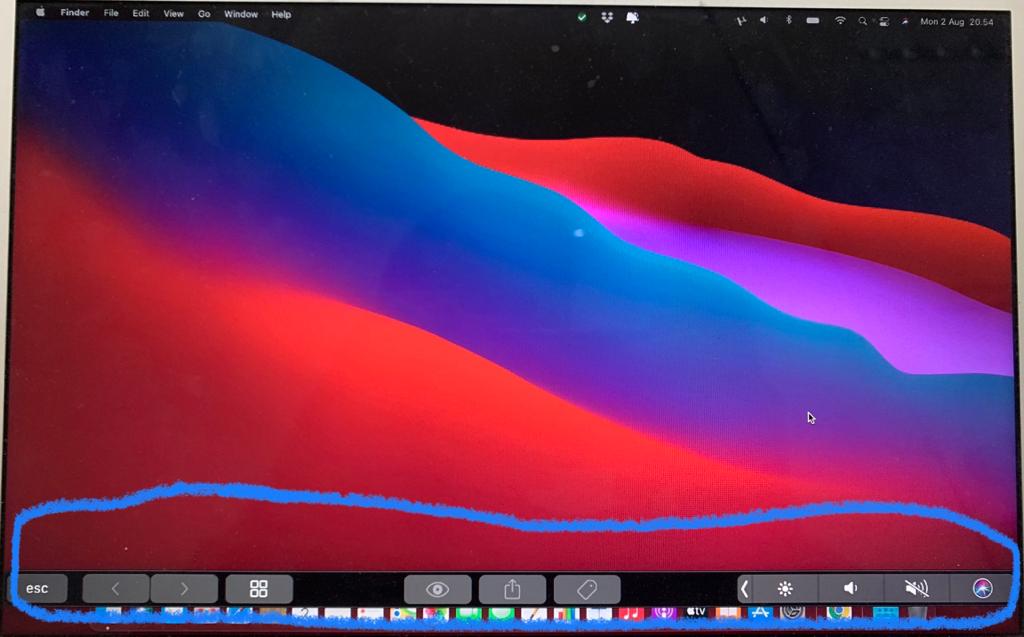This screenshot has height=637, width=1024.
Task: Open the Edit menu
Action: tap(140, 13)
